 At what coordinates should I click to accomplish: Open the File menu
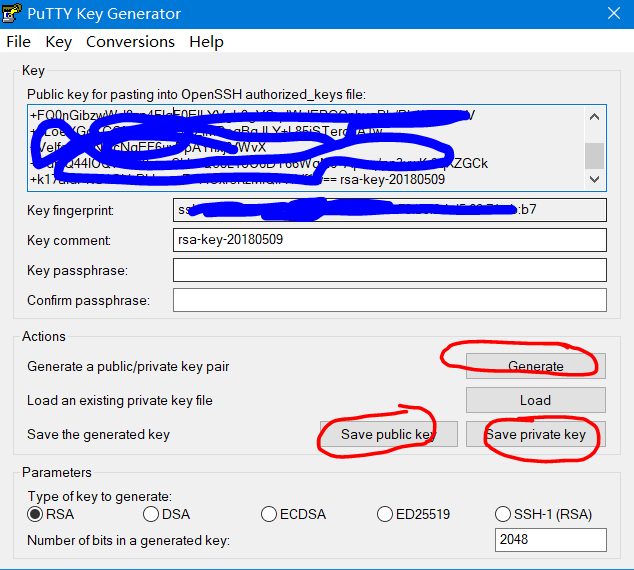click(x=18, y=42)
